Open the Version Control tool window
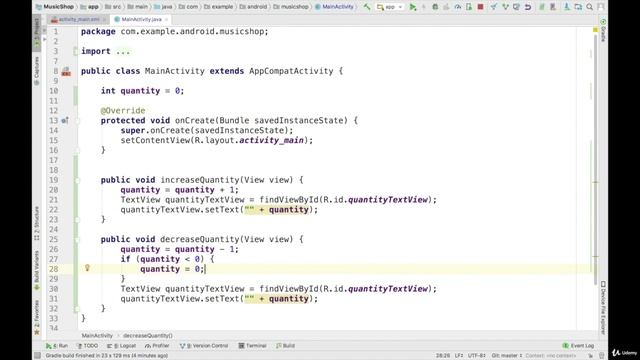 [204, 346]
